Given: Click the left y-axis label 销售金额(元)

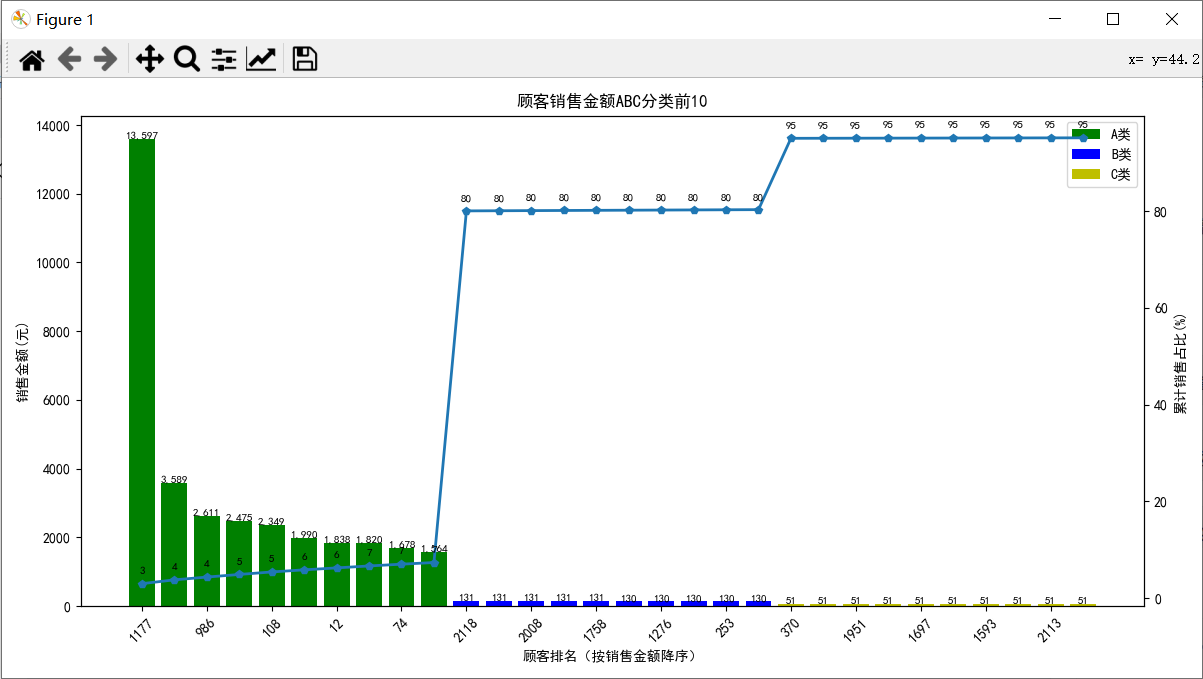Looking at the screenshot, I should (24, 361).
